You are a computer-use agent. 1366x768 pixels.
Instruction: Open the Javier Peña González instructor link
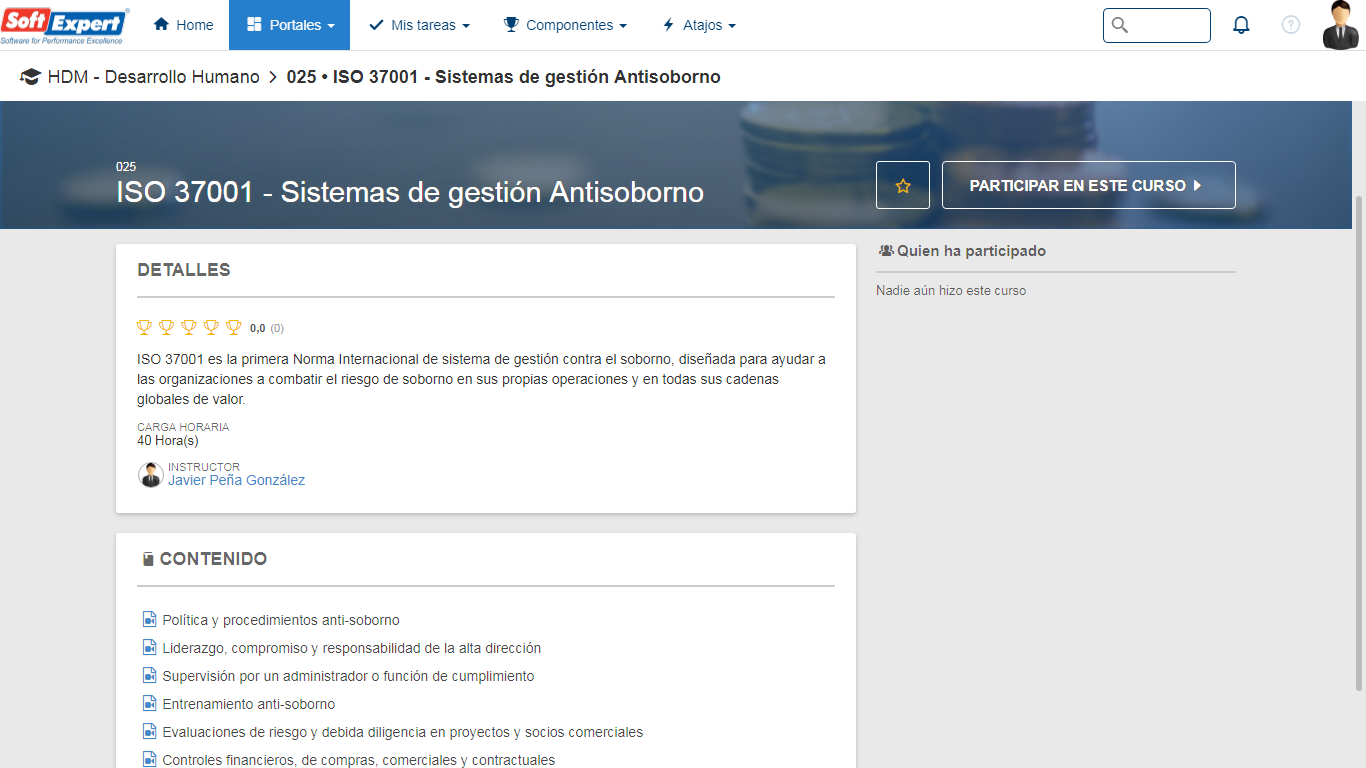pos(237,480)
